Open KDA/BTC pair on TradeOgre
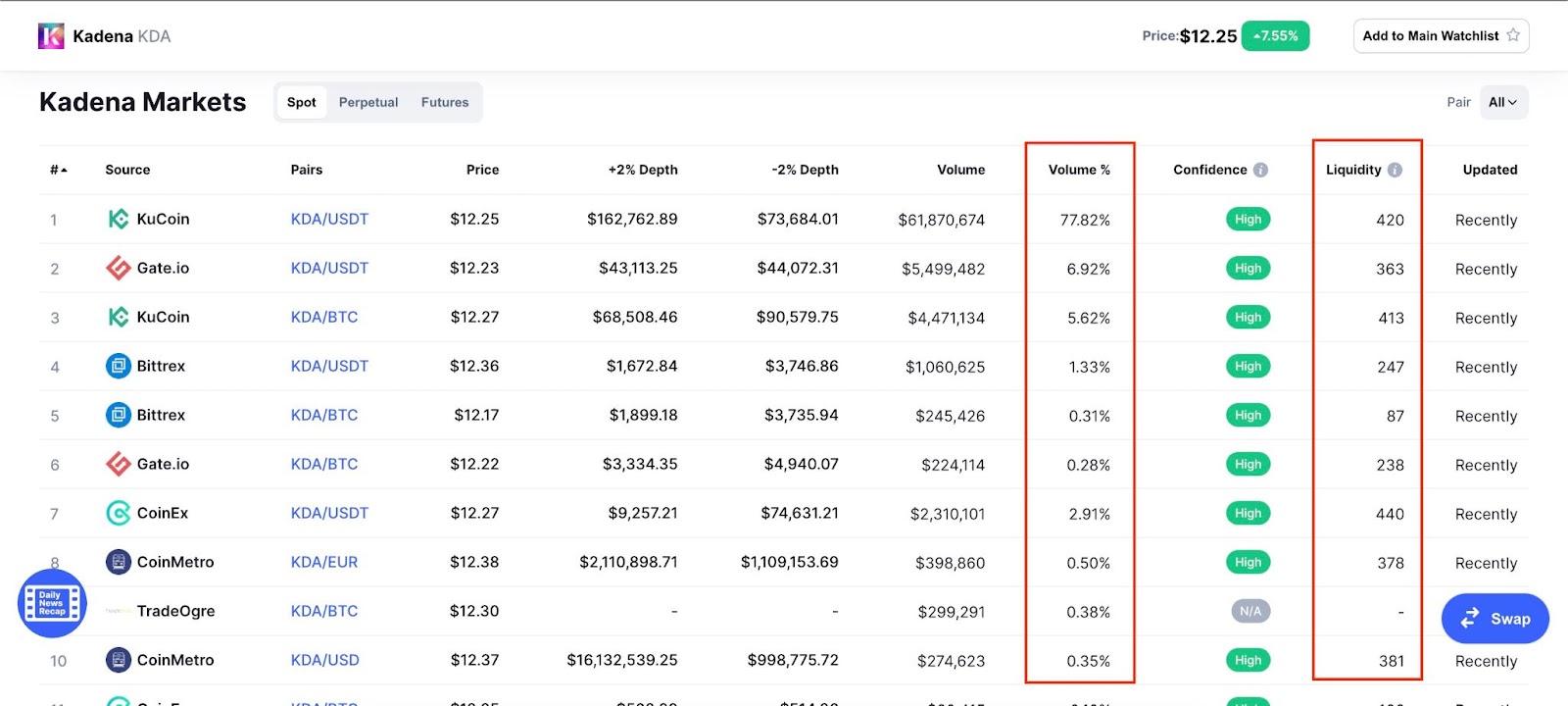The height and width of the screenshot is (706, 1568). (x=324, y=611)
